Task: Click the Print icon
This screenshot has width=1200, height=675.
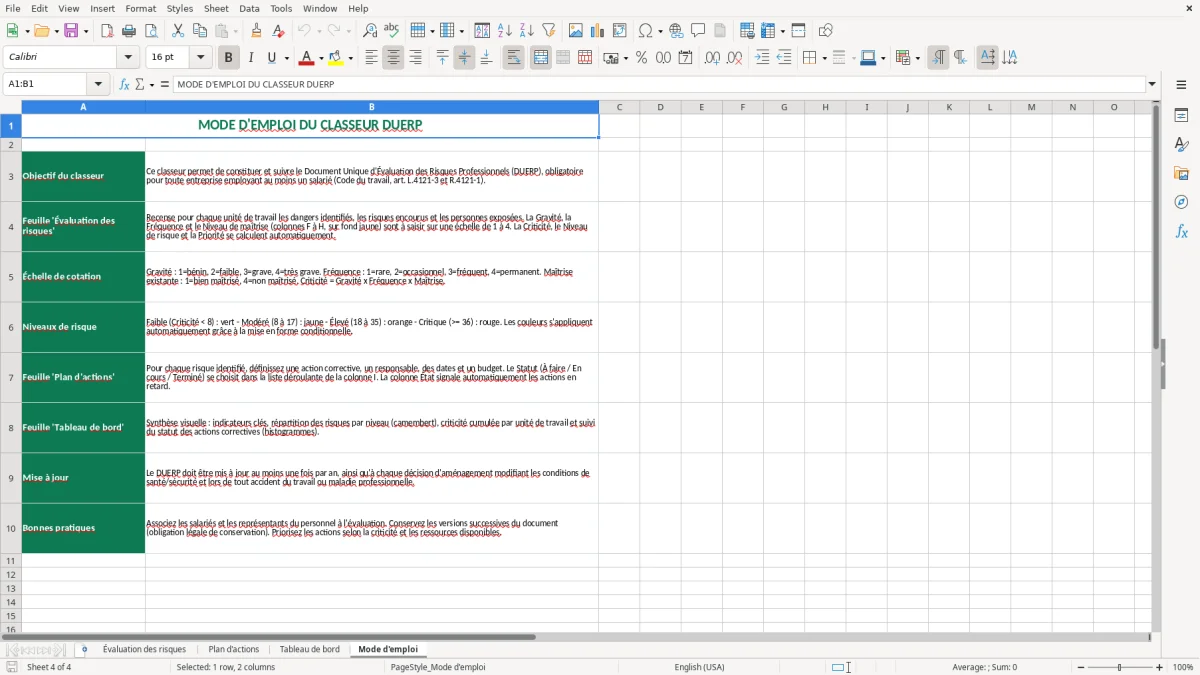Action: pos(129,31)
